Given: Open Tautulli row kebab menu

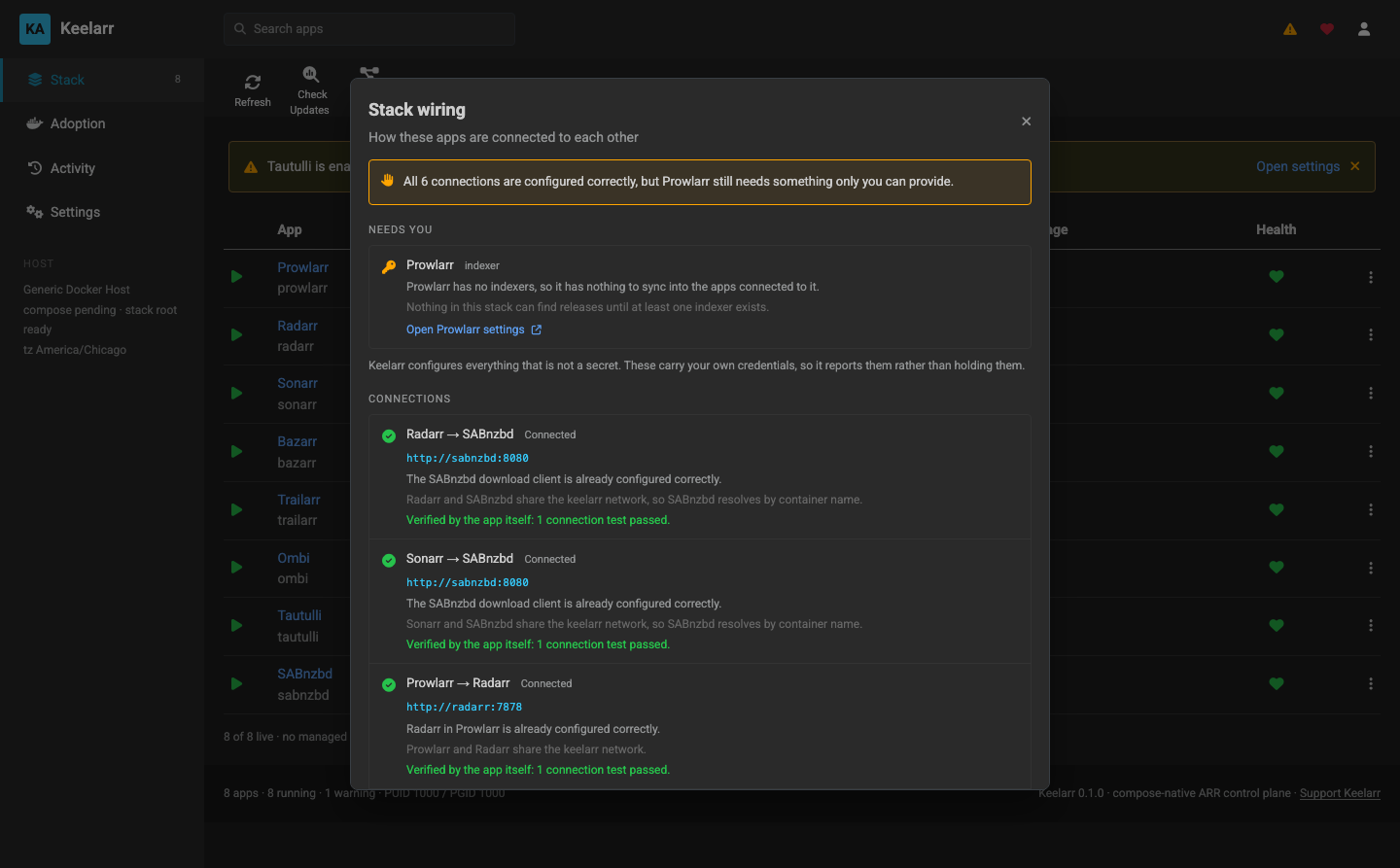Looking at the screenshot, I should pyautogui.click(x=1371, y=626).
